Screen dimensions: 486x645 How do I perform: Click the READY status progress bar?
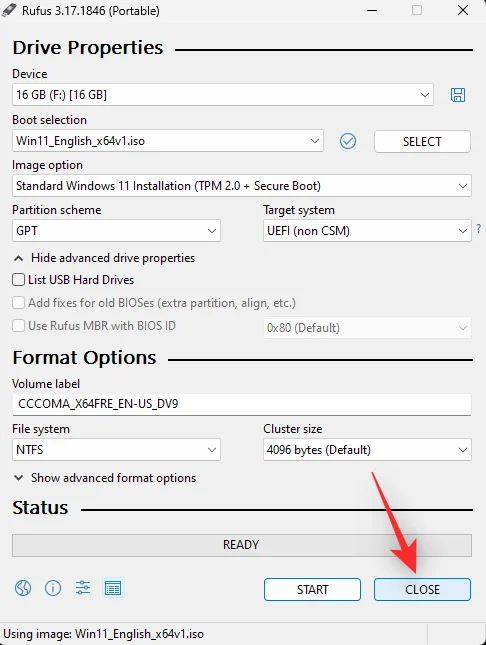[x=242, y=545]
